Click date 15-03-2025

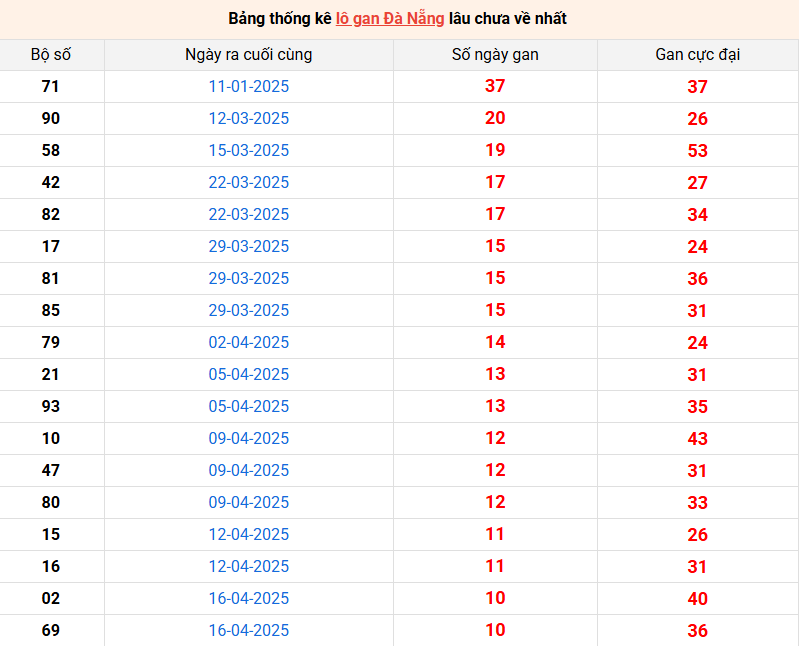[x=249, y=150]
